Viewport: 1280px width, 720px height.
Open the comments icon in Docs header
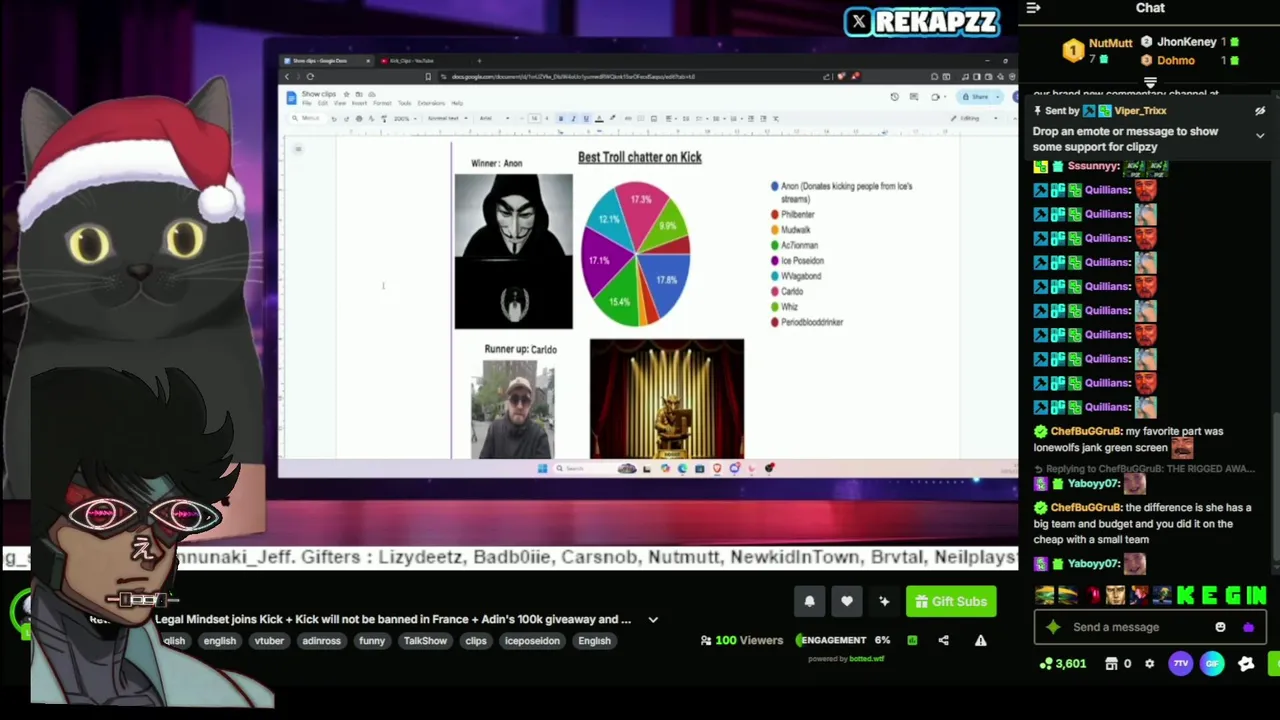click(914, 97)
